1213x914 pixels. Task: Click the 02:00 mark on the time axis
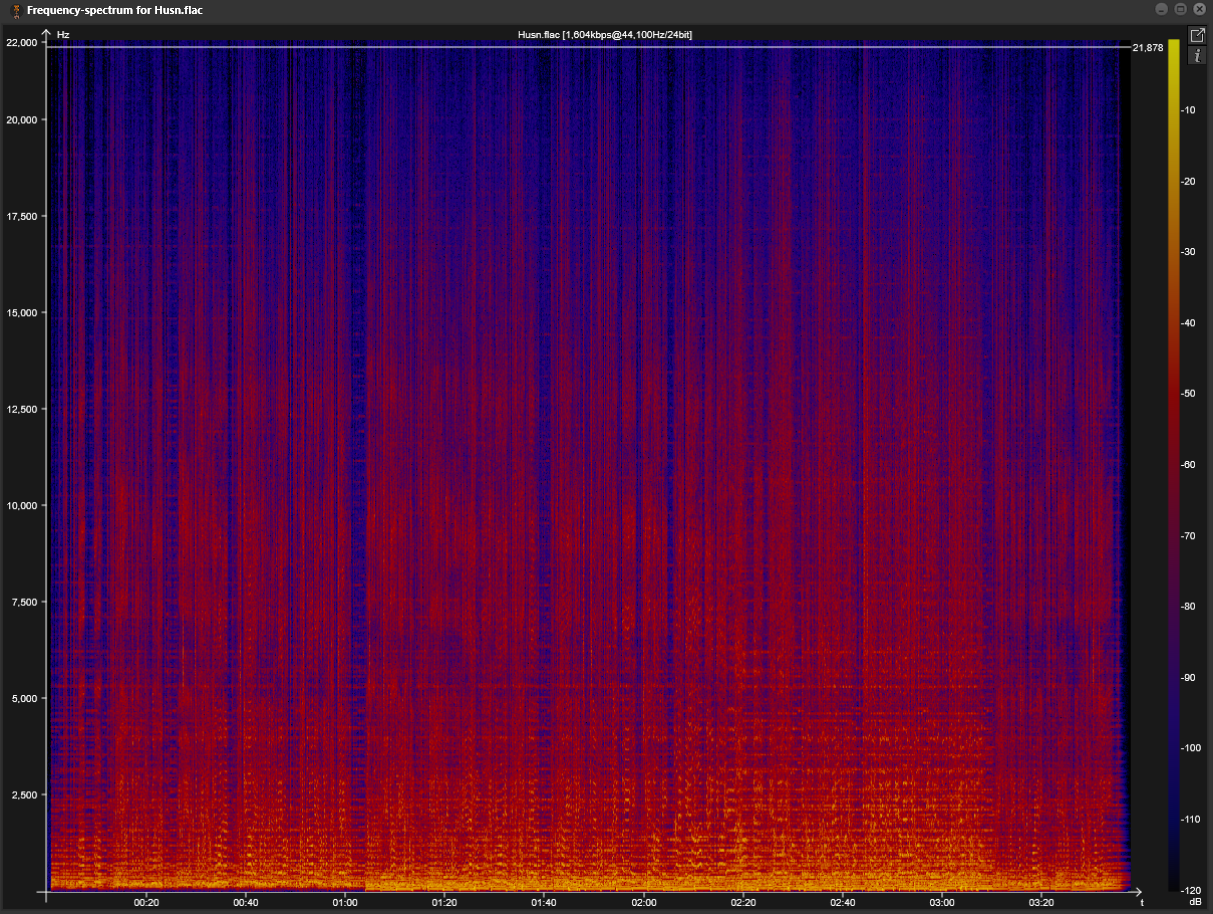click(644, 902)
